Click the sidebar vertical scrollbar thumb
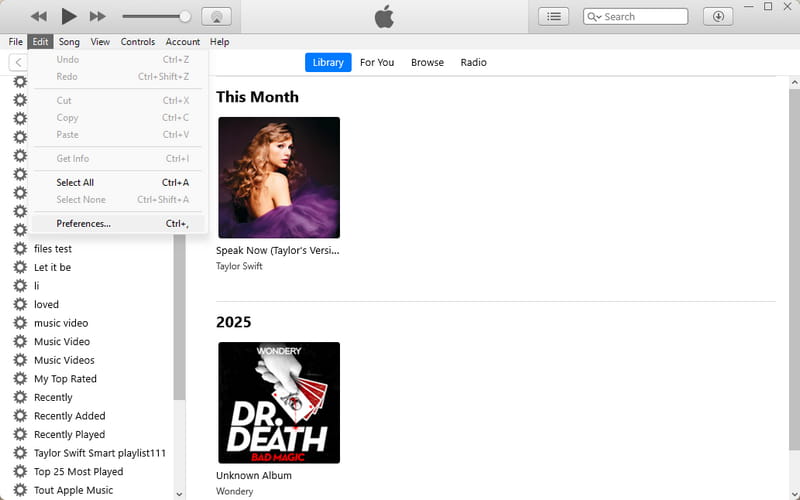 179,316
